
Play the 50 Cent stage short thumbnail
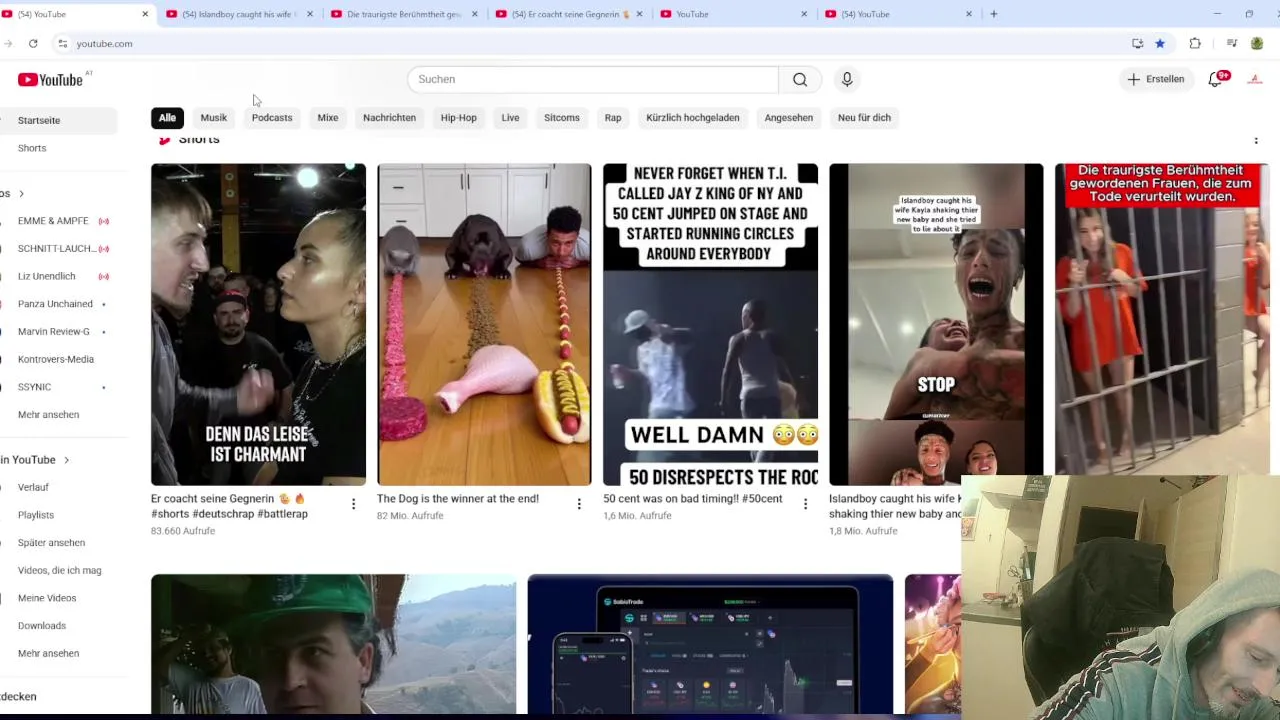coord(710,325)
